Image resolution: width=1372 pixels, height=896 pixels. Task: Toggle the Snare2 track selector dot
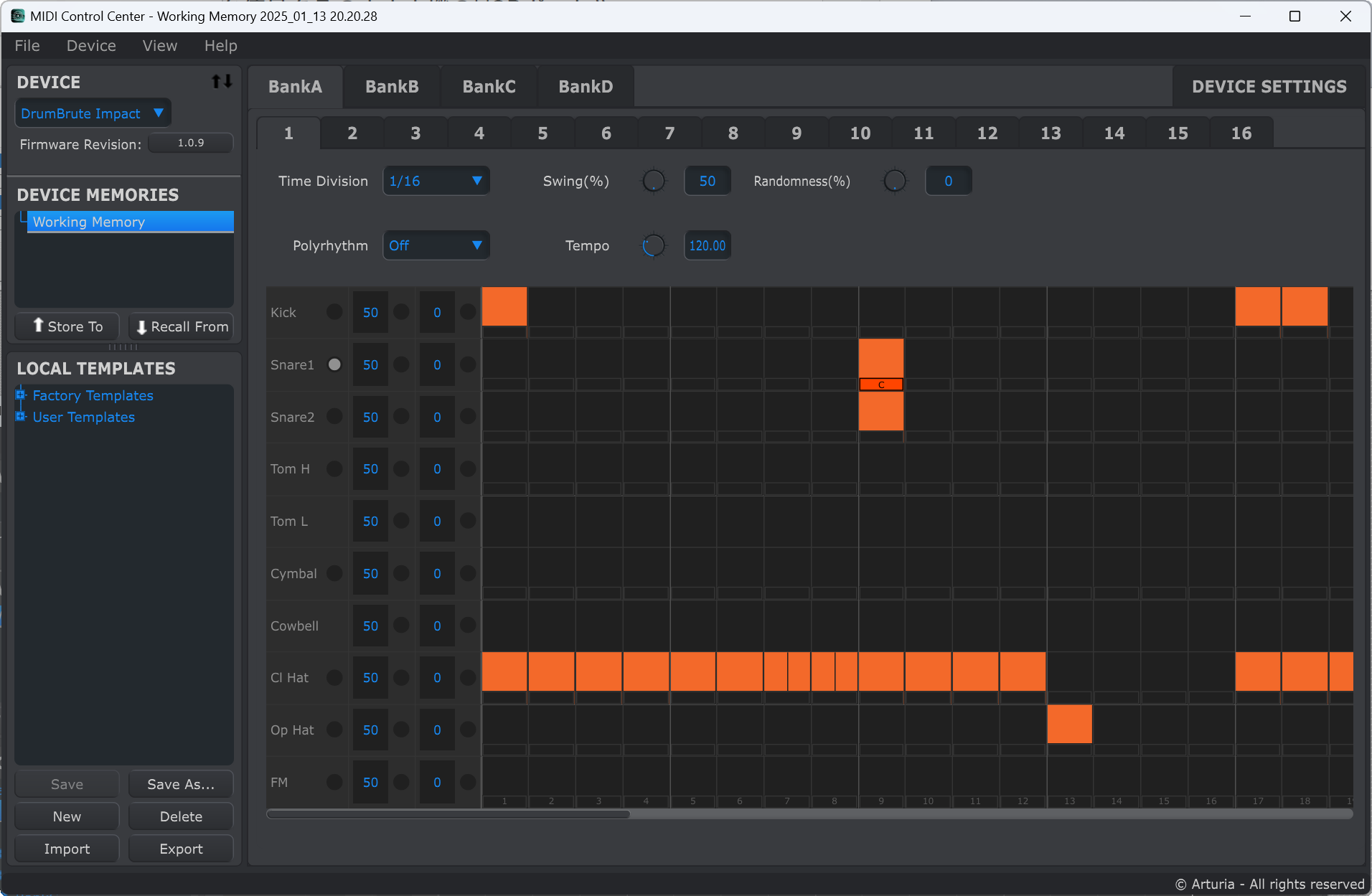[x=334, y=416]
